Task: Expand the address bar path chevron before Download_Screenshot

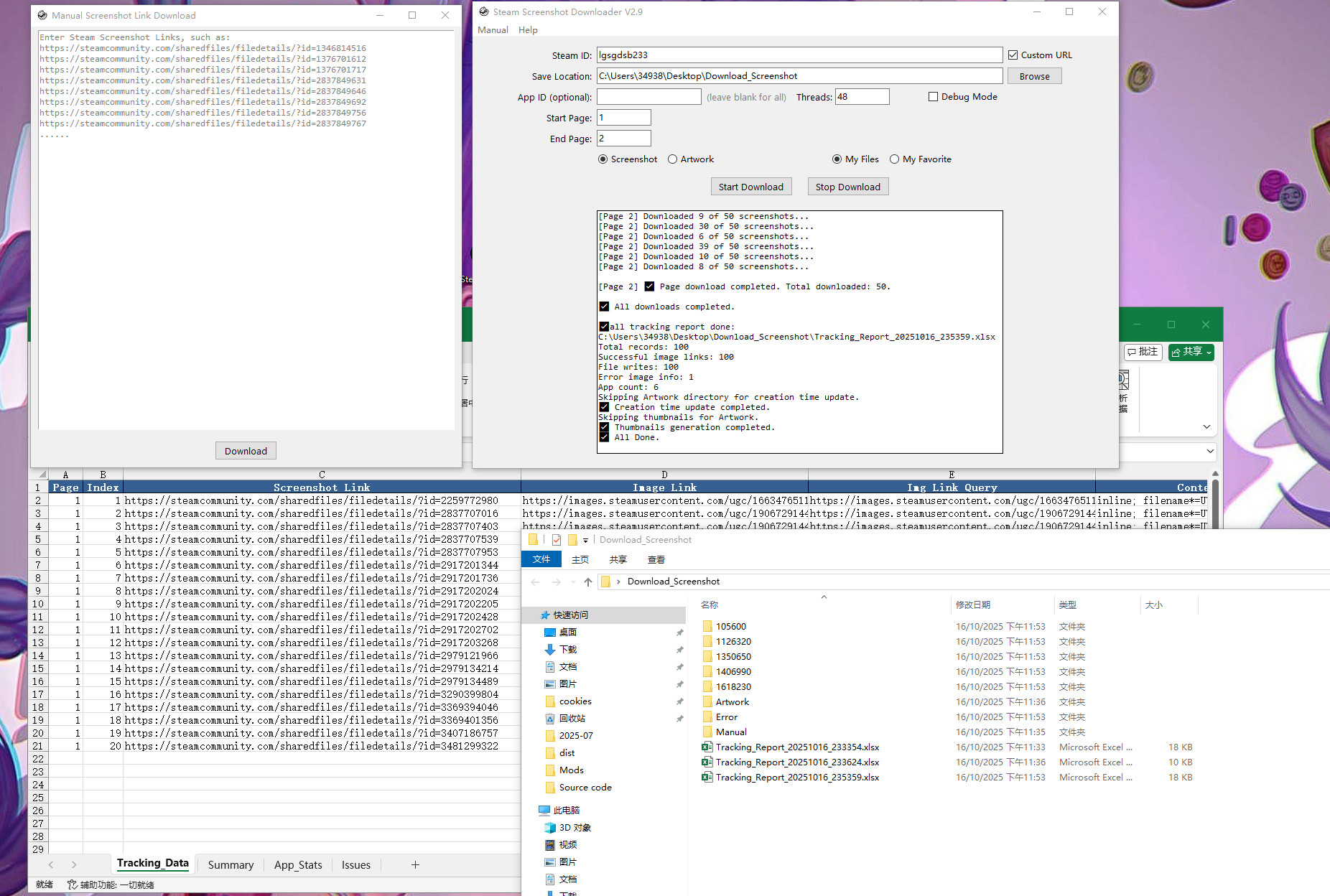Action: point(618,582)
